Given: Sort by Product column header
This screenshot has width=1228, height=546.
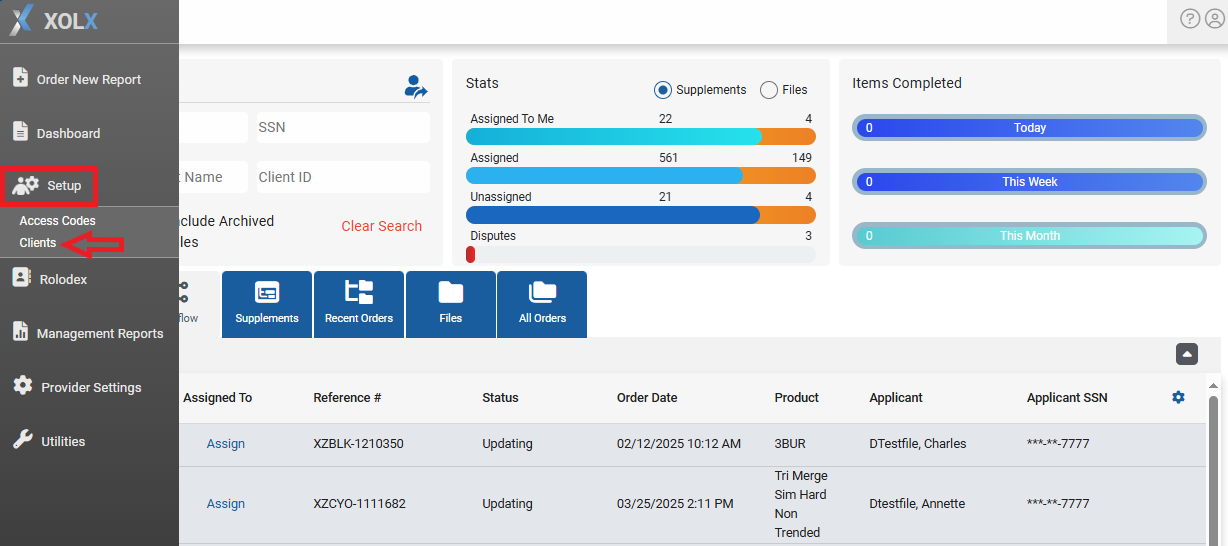Looking at the screenshot, I should coord(797,398).
